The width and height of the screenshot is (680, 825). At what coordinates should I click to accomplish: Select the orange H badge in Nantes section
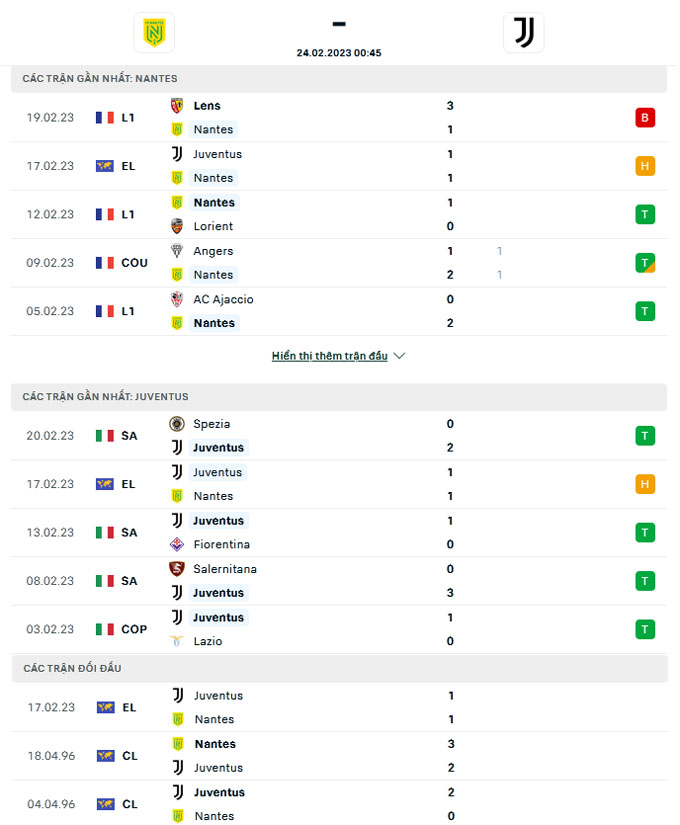pos(645,166)
